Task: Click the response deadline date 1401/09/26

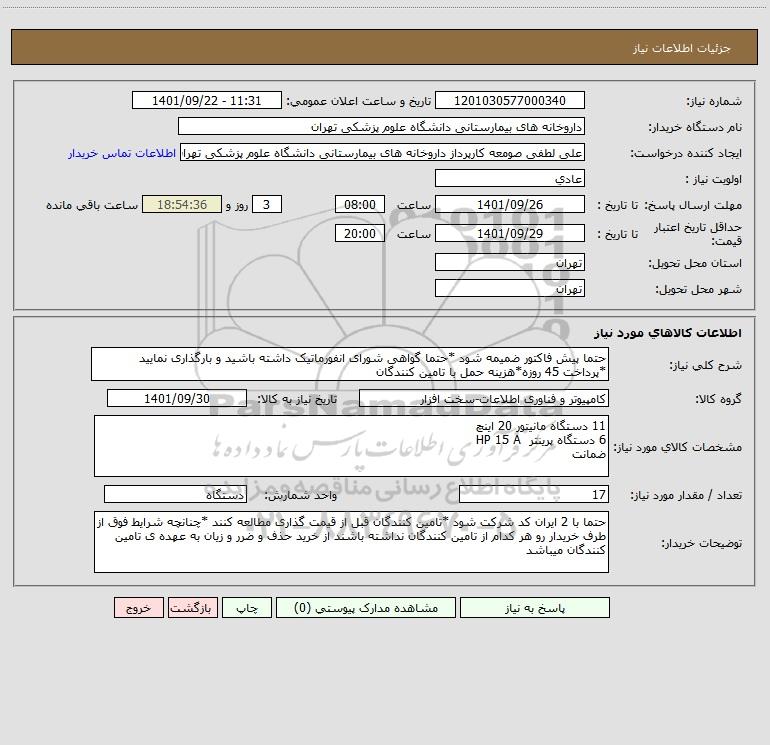Action: [x=510, y=204]
